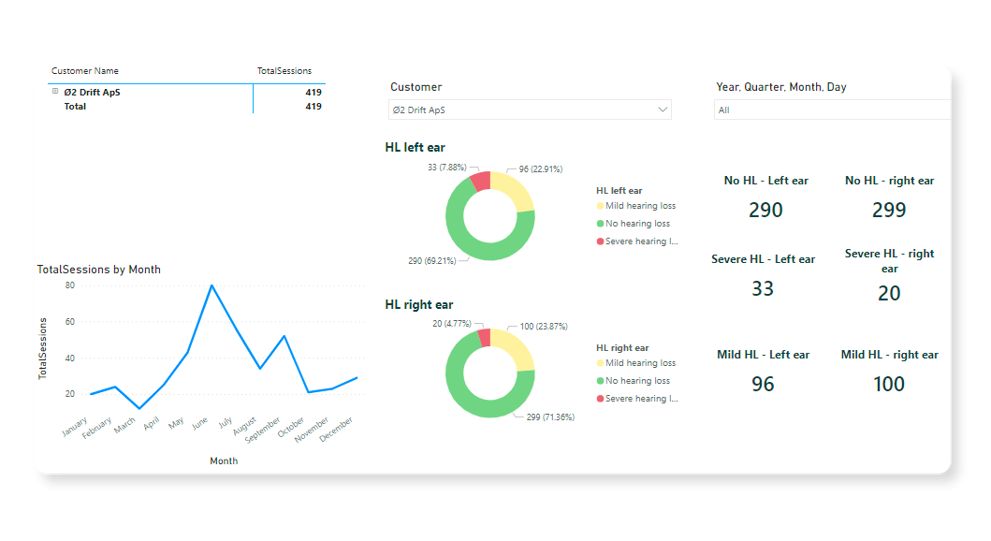Select No hearing loss in HL left ear legend
991x541 pixels.
pos(637,224)
